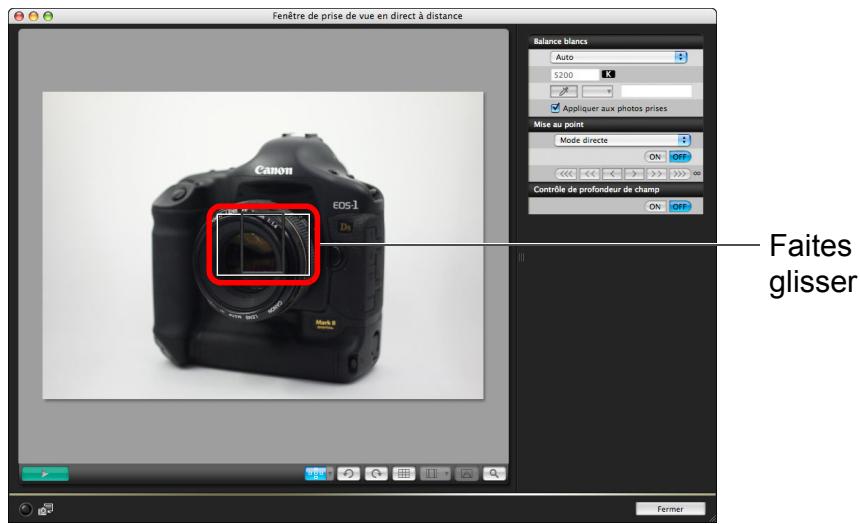860x524 pixels.
Task: Rotate the live view image counterclockwise
Action: (x=348, y=474)
